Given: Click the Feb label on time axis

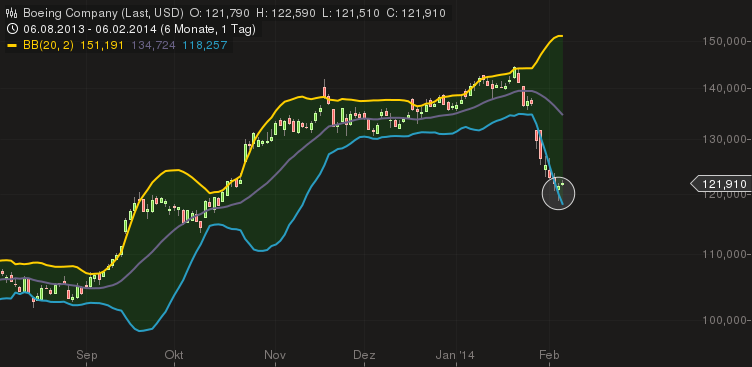Looking at the screenshot, I should [x=549, y=355].
